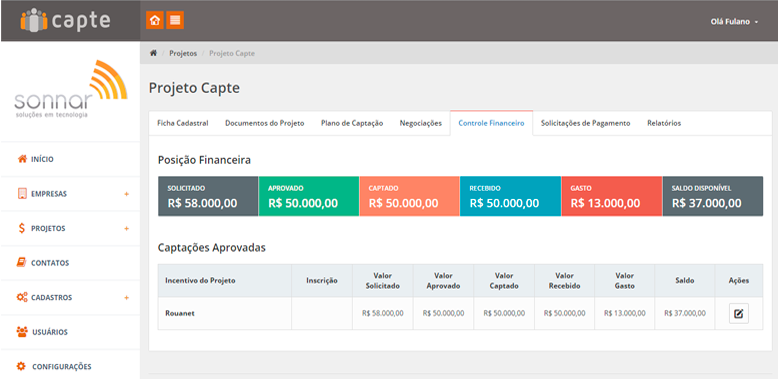Click the home icon in breadcrumb
This screenshot has height=379, width=778.
click(154, 53)
